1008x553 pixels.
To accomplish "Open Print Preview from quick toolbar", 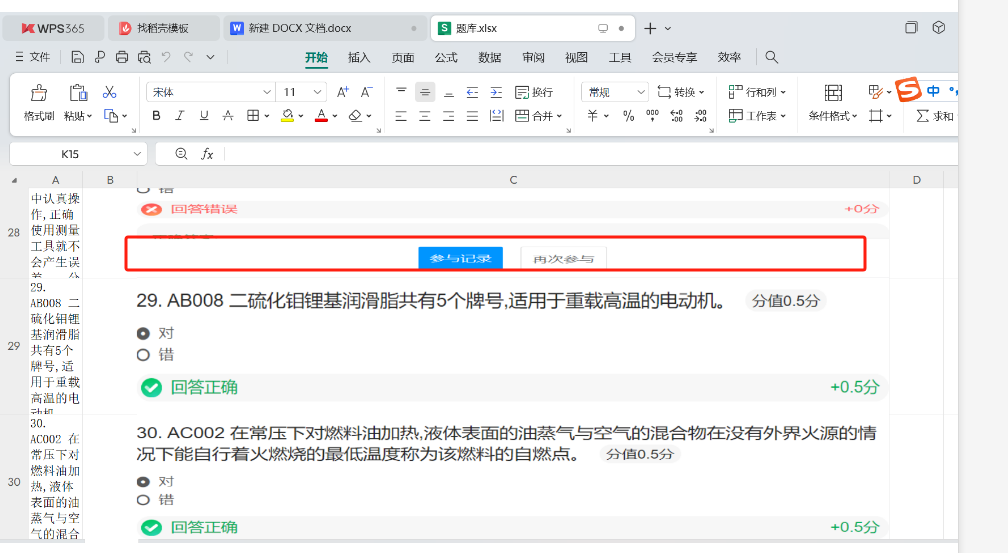I will pos(144,57).
